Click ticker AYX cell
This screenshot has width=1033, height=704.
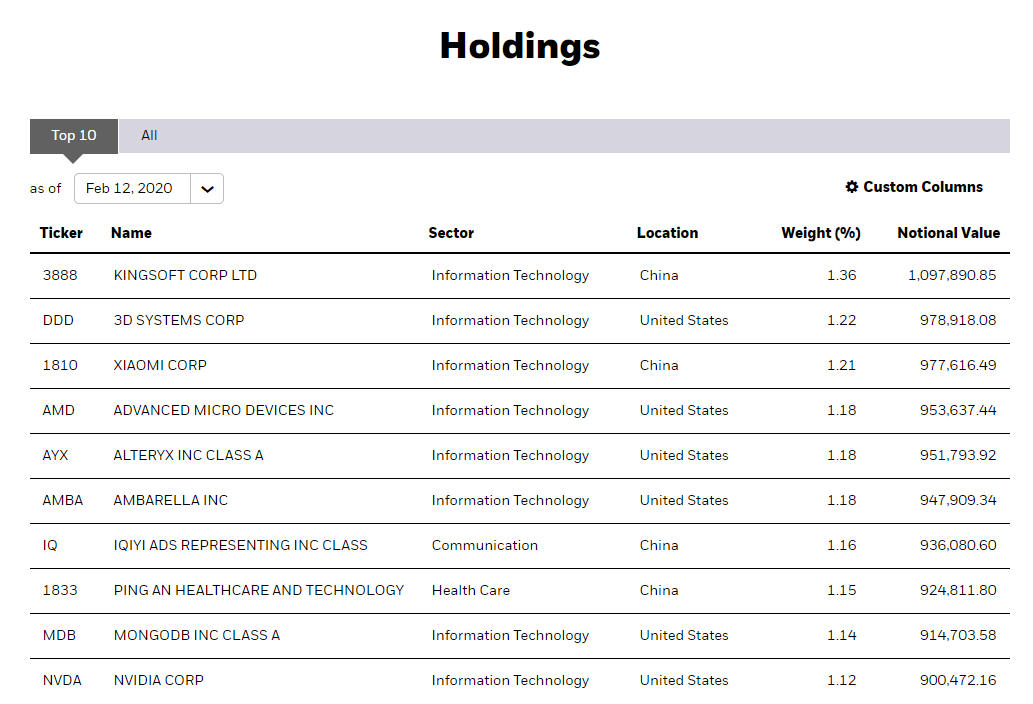[55, 455]
